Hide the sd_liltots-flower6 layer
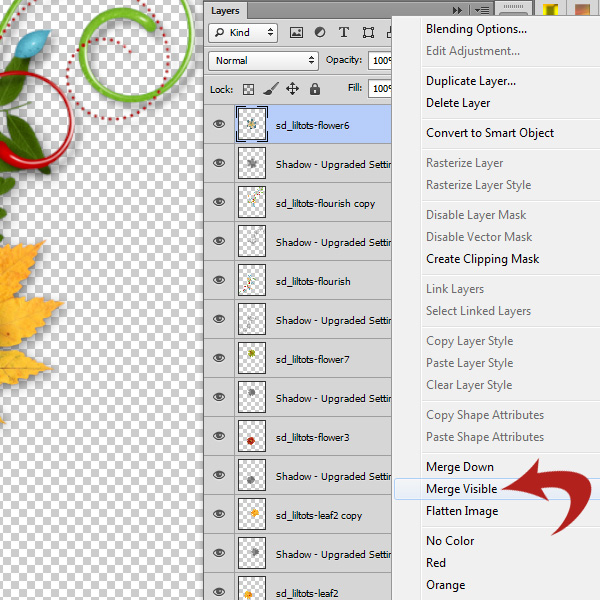The image size is (600, 600). (x=219, y=124)
